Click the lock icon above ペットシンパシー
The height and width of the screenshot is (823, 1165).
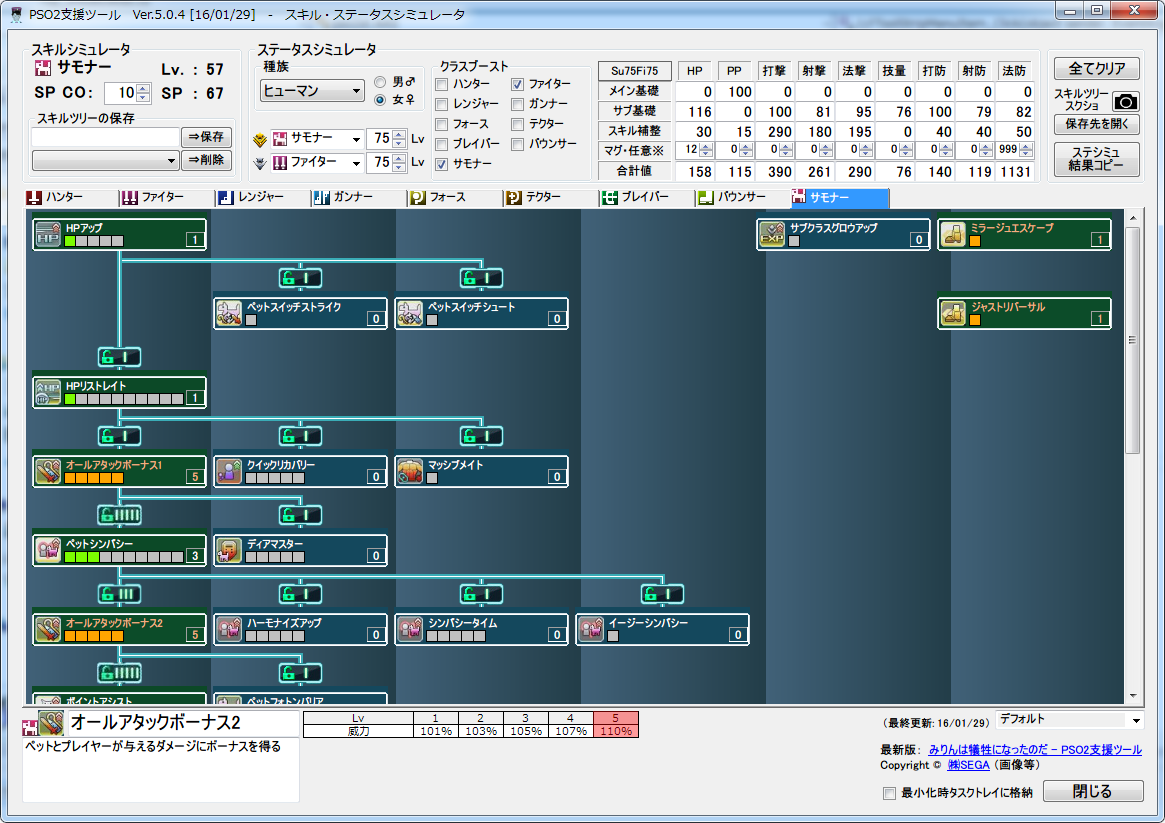pyautogui.click(x=119, y=515)
